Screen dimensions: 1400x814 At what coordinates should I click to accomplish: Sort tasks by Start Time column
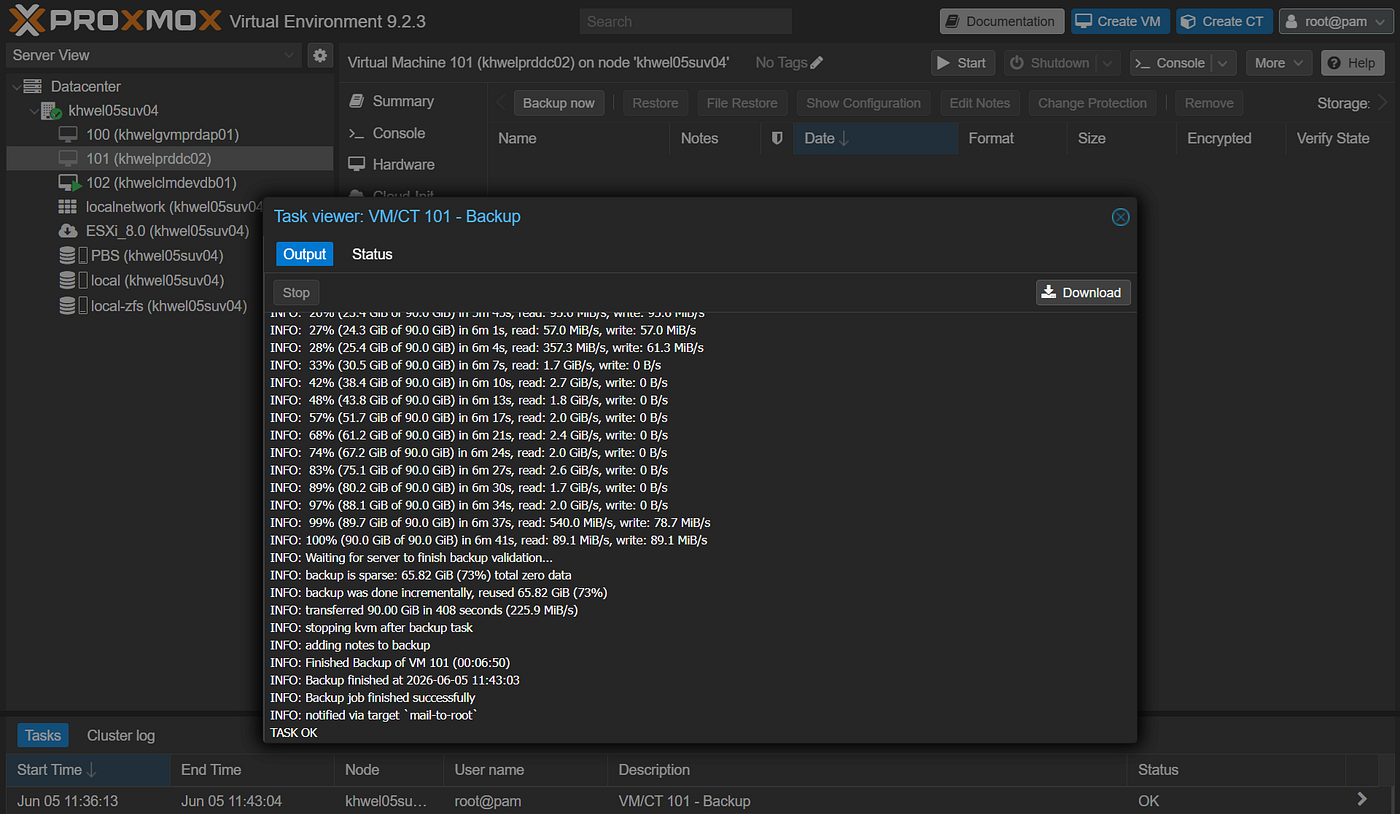(88, 770)
